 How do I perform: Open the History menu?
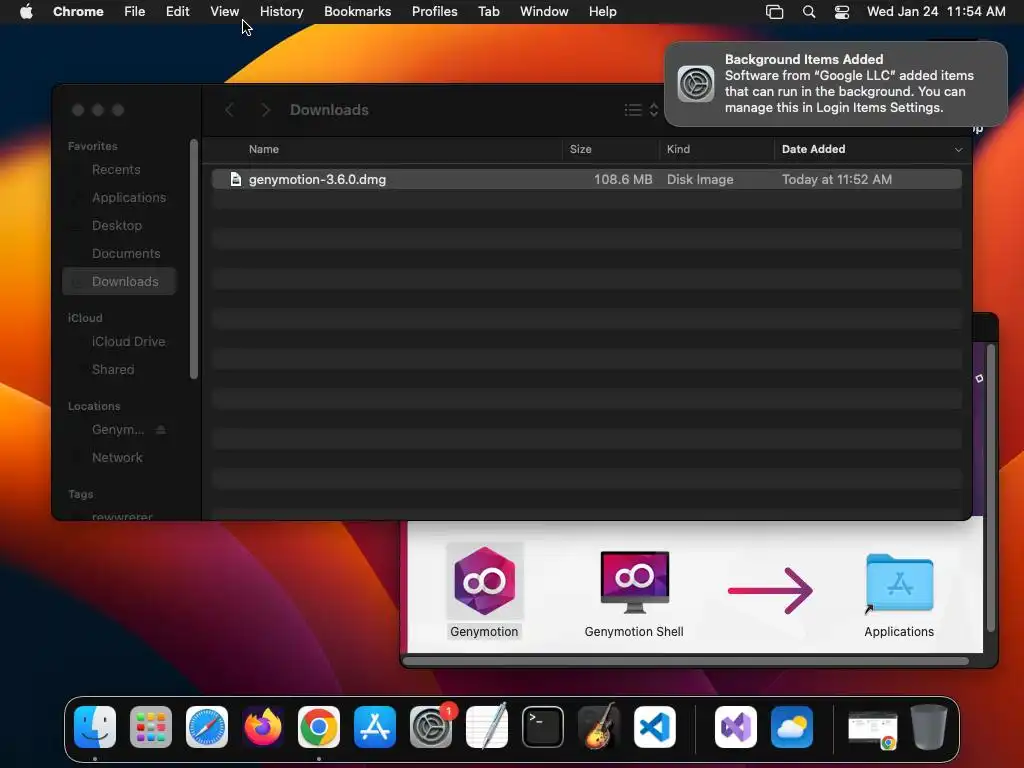[x=281, y=12]
